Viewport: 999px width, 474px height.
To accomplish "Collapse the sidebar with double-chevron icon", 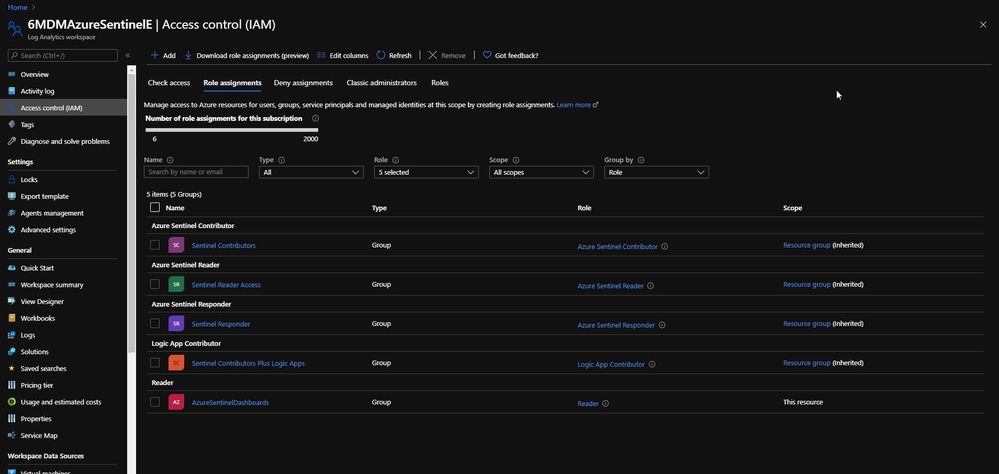I will [x=128, y=55].
